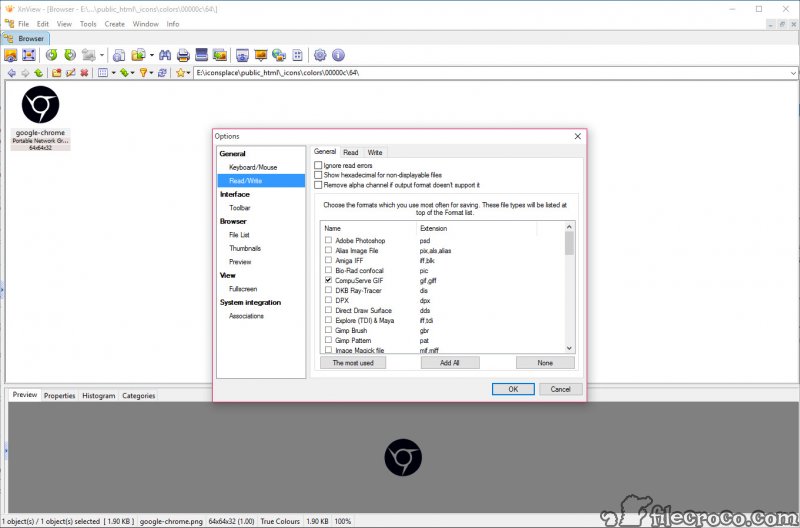The image size is (800, 528).
Task: Uncheck the CompuServe GIF format checkbox
Action: point(329,280)
